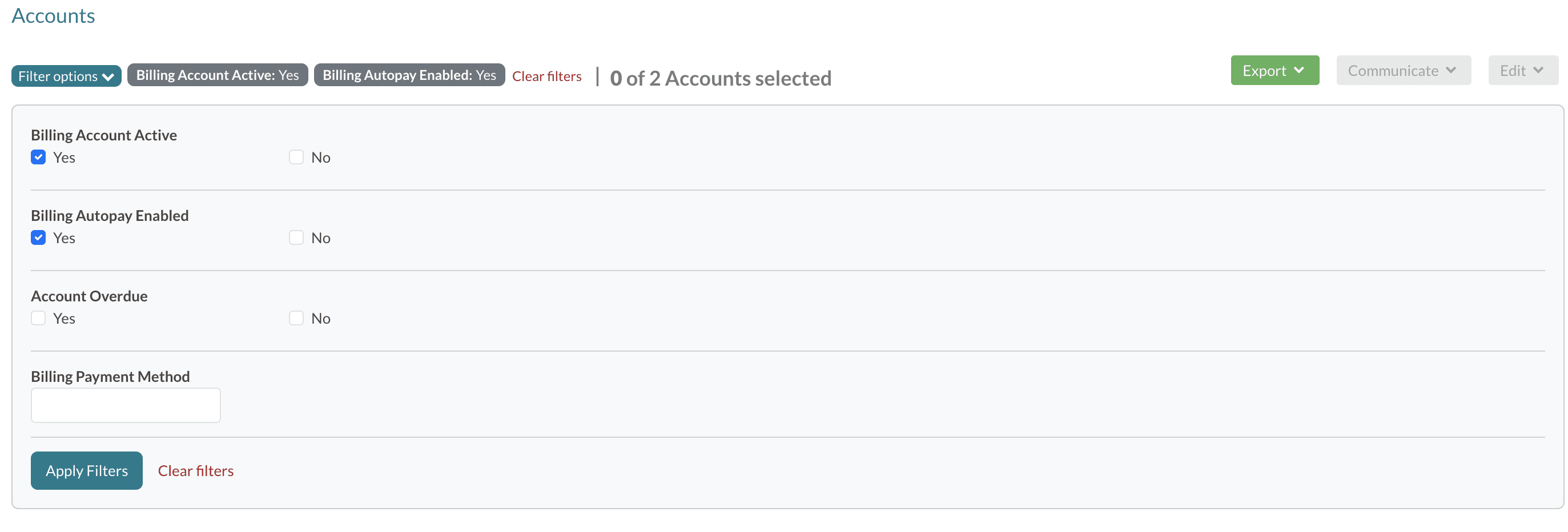Check No under Billing Account Active
1568x532 pixels.
[x=296, y=157]
